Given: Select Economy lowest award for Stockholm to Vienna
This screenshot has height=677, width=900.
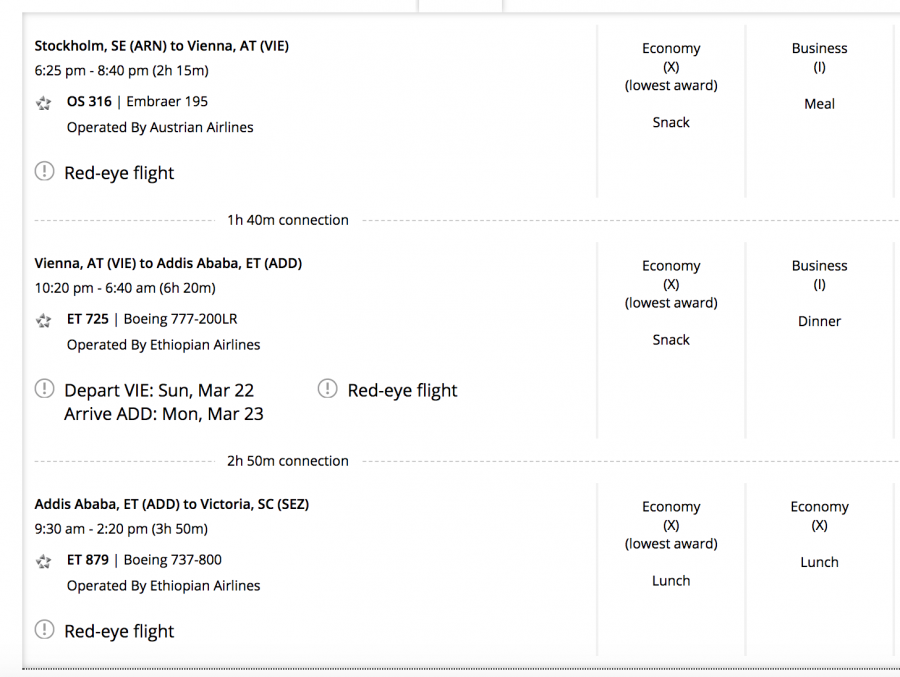Looking at the screenshot, I should pos(671,85).
